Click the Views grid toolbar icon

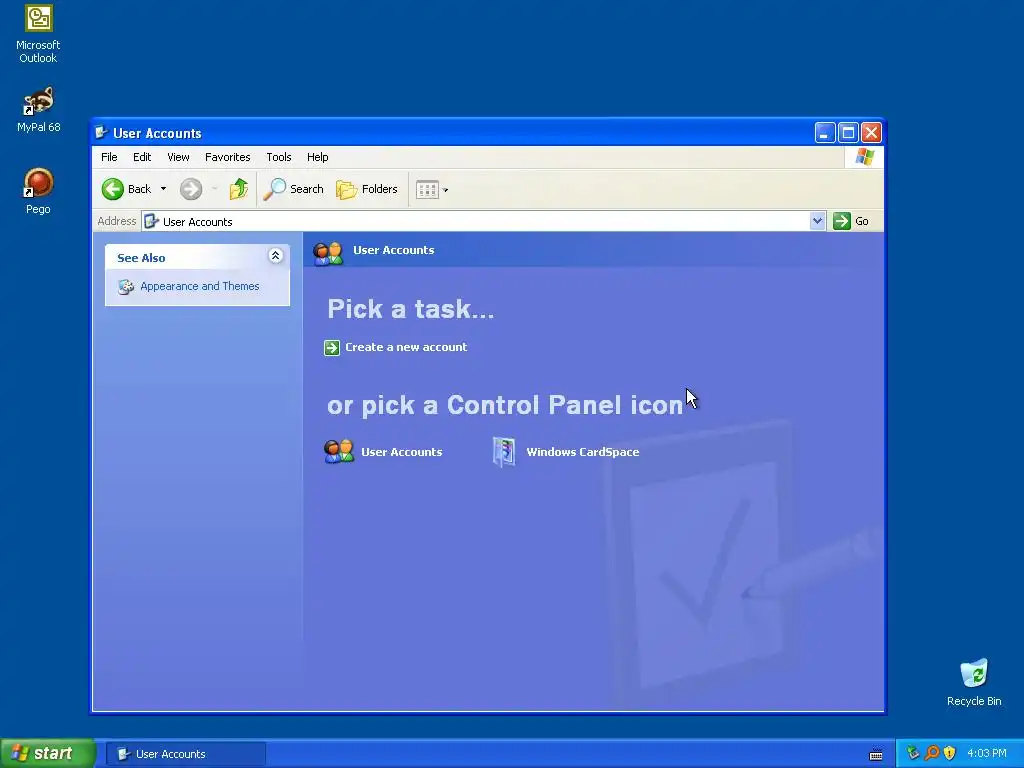tap(427, 190)
